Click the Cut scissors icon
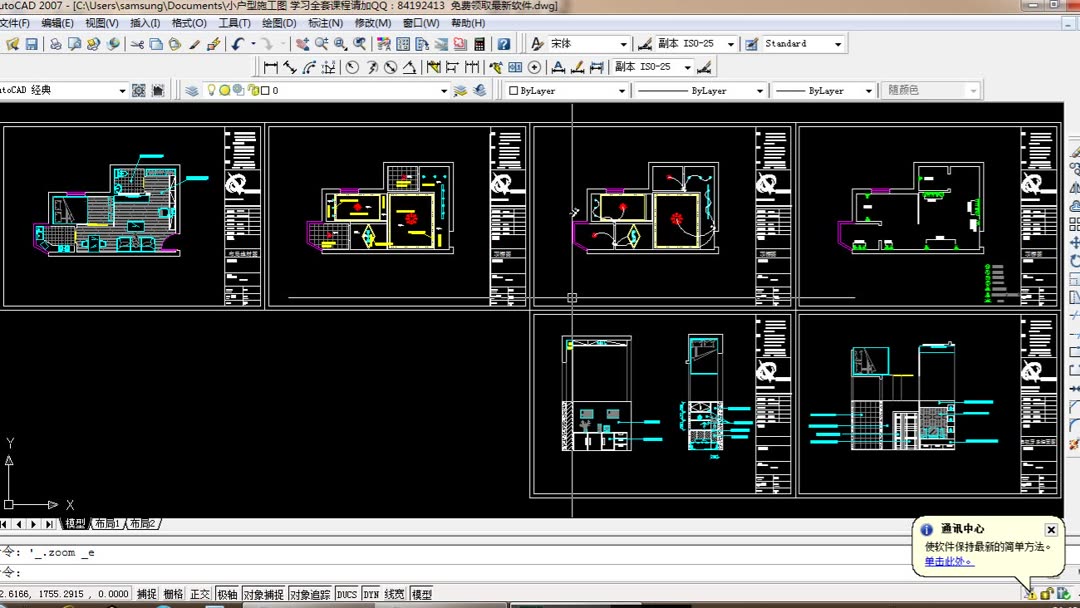Screen dimensions: 1080x608 (x=137, y=44)
